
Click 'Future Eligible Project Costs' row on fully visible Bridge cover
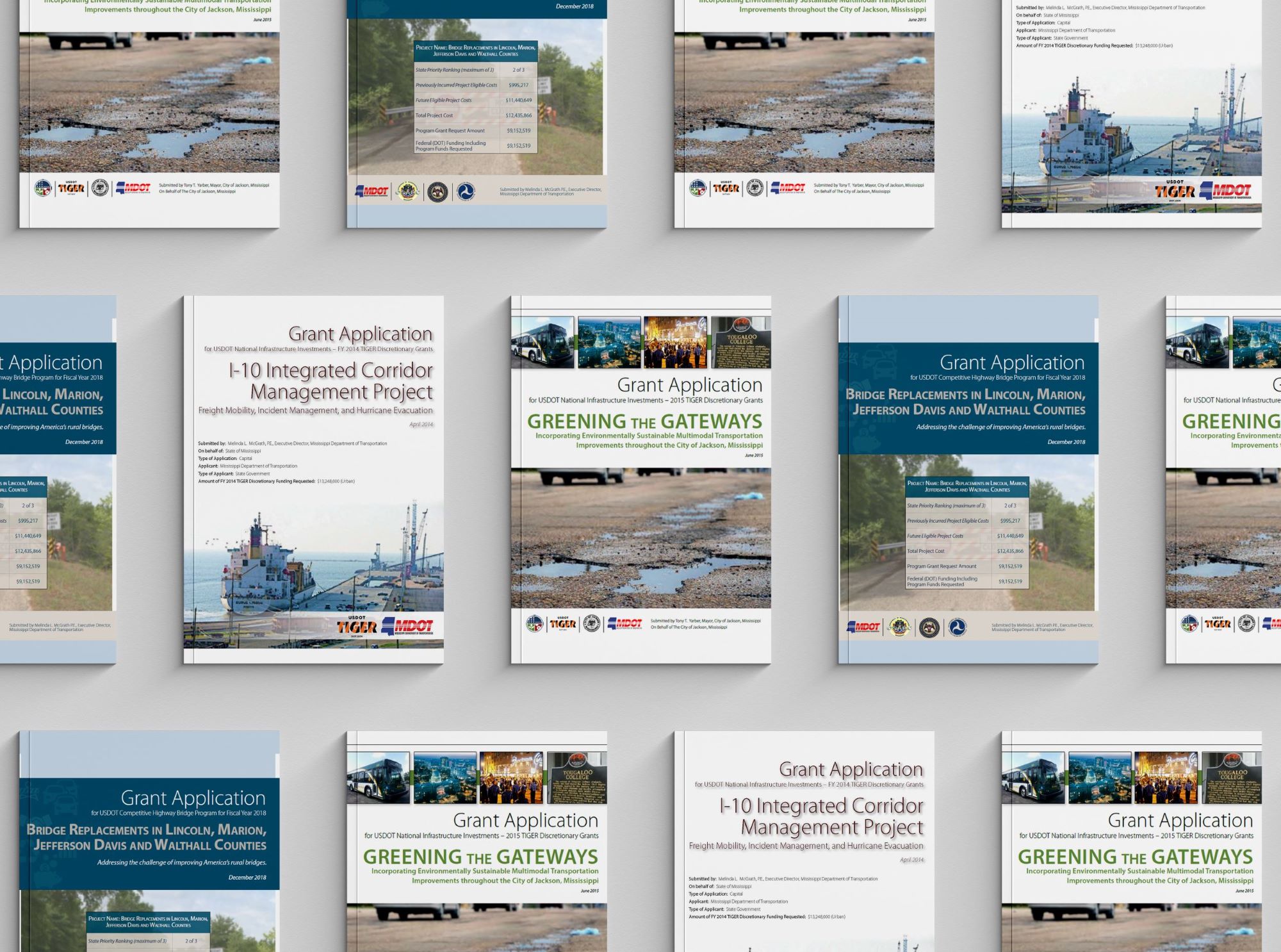point(967,536)
